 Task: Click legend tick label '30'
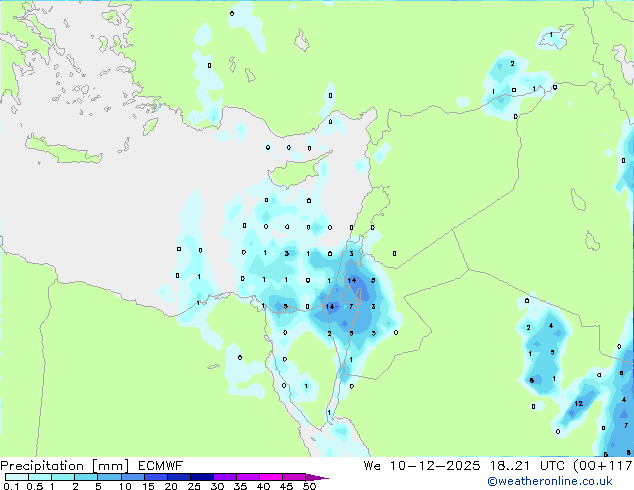coord(217,486)
